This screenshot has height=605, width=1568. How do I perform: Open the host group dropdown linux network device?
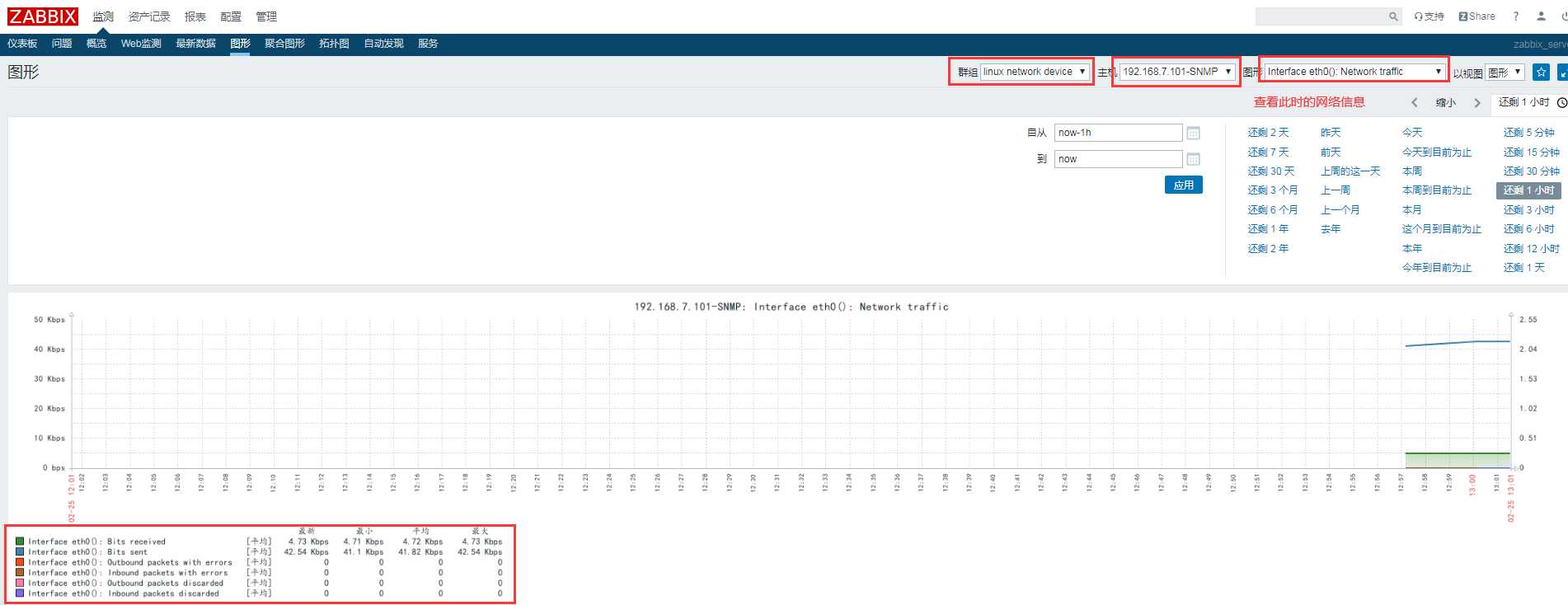pyautogui.click(x=1035, y=72)
